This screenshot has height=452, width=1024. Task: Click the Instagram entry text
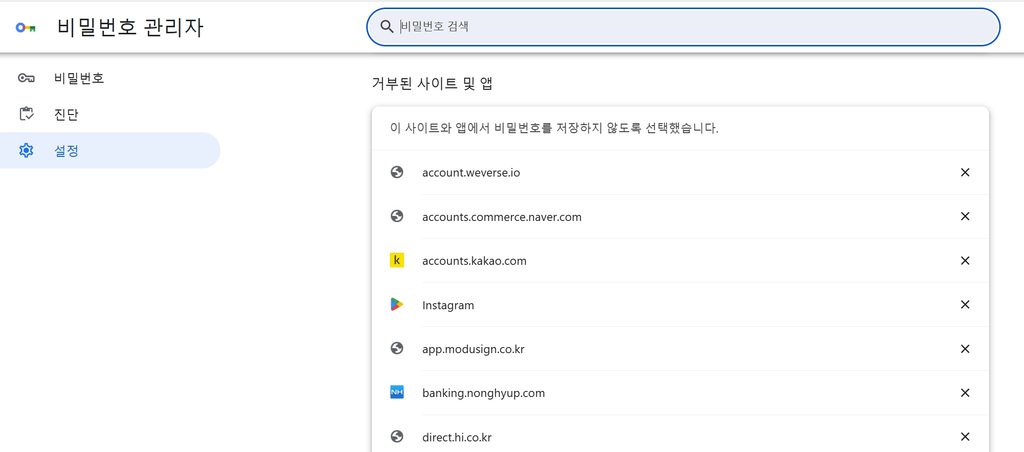point(448,305)
